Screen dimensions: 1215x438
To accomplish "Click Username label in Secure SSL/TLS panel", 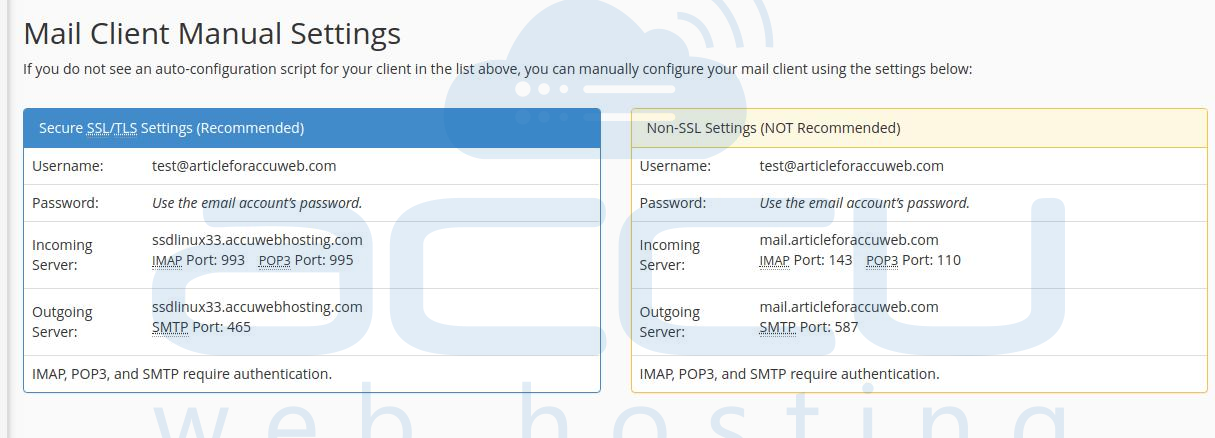I will coord(68,166).
